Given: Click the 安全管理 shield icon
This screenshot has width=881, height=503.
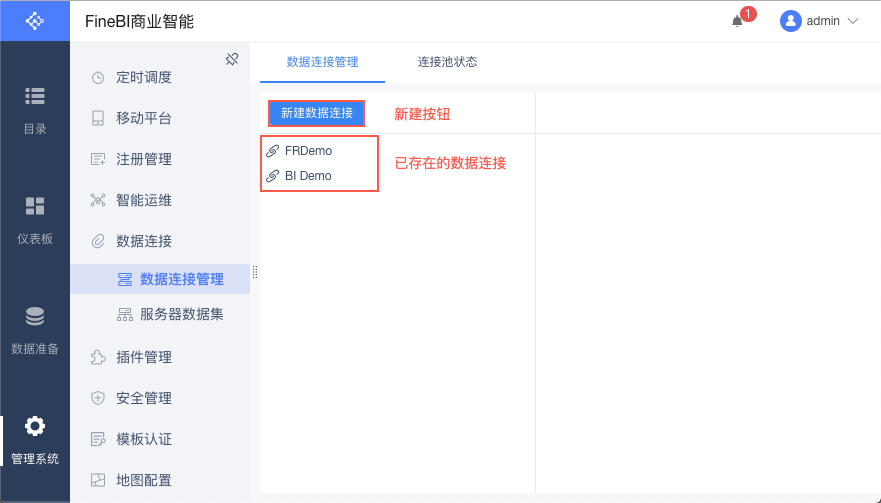Looking at the screenshot, I should point(98,398).
